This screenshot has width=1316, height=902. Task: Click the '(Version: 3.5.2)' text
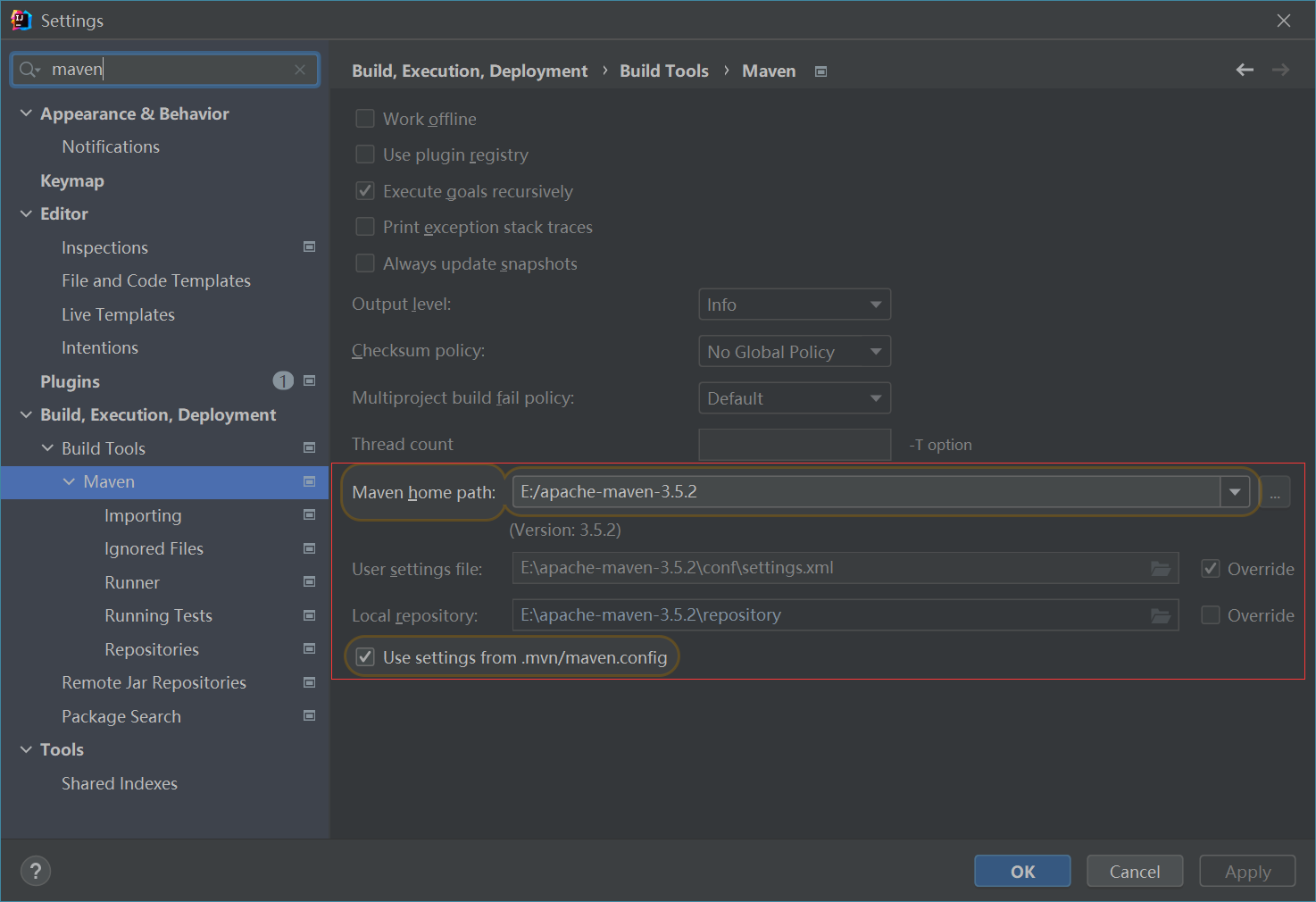[x=565, y=530]
